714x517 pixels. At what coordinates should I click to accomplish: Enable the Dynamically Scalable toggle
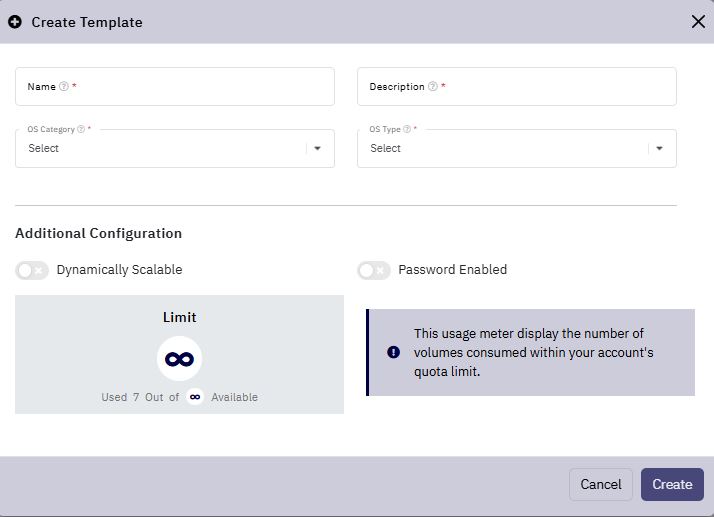(x=32, y=270)
